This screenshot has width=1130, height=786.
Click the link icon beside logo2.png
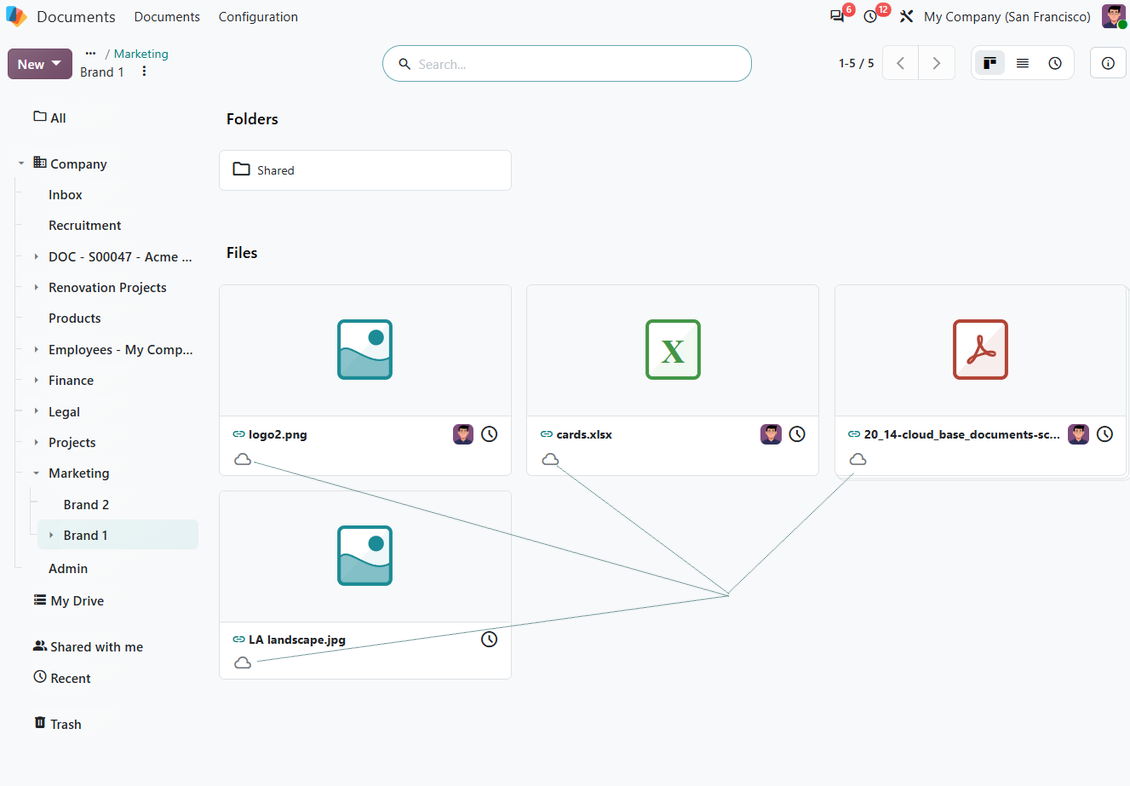click(x=239, y=434)
